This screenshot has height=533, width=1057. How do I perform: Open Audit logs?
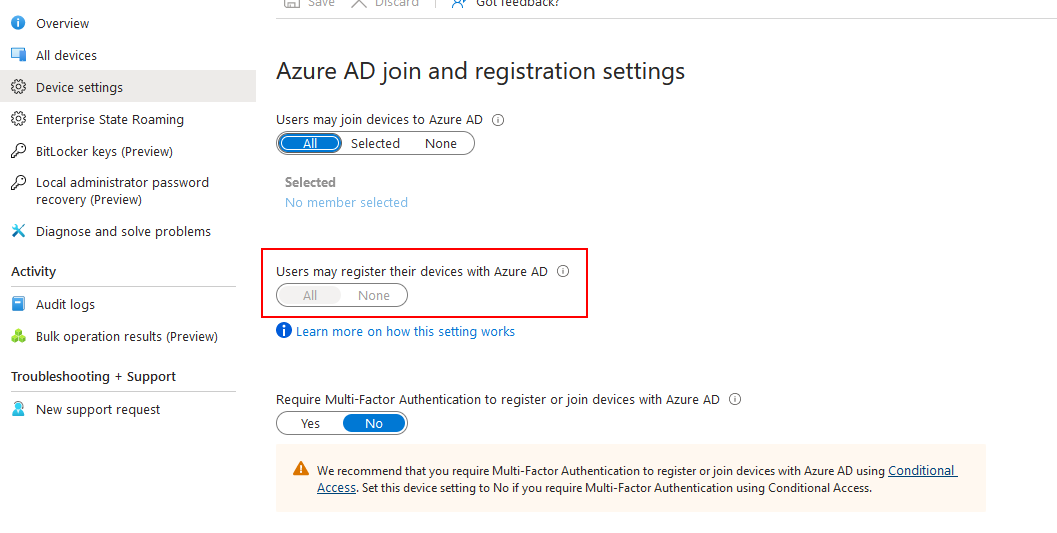[65, 305]
